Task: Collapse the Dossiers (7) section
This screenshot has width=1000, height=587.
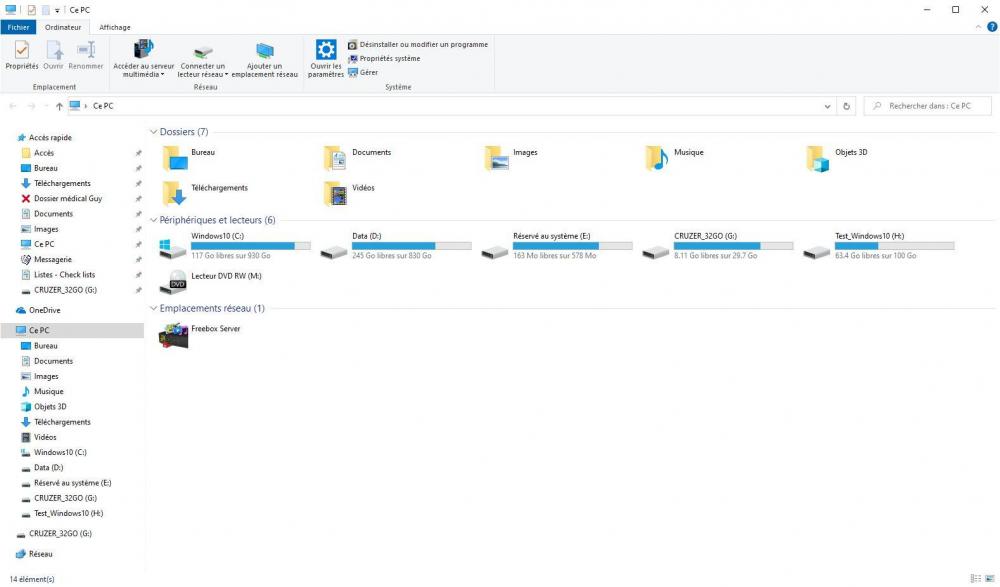Action: pos(153,132)
